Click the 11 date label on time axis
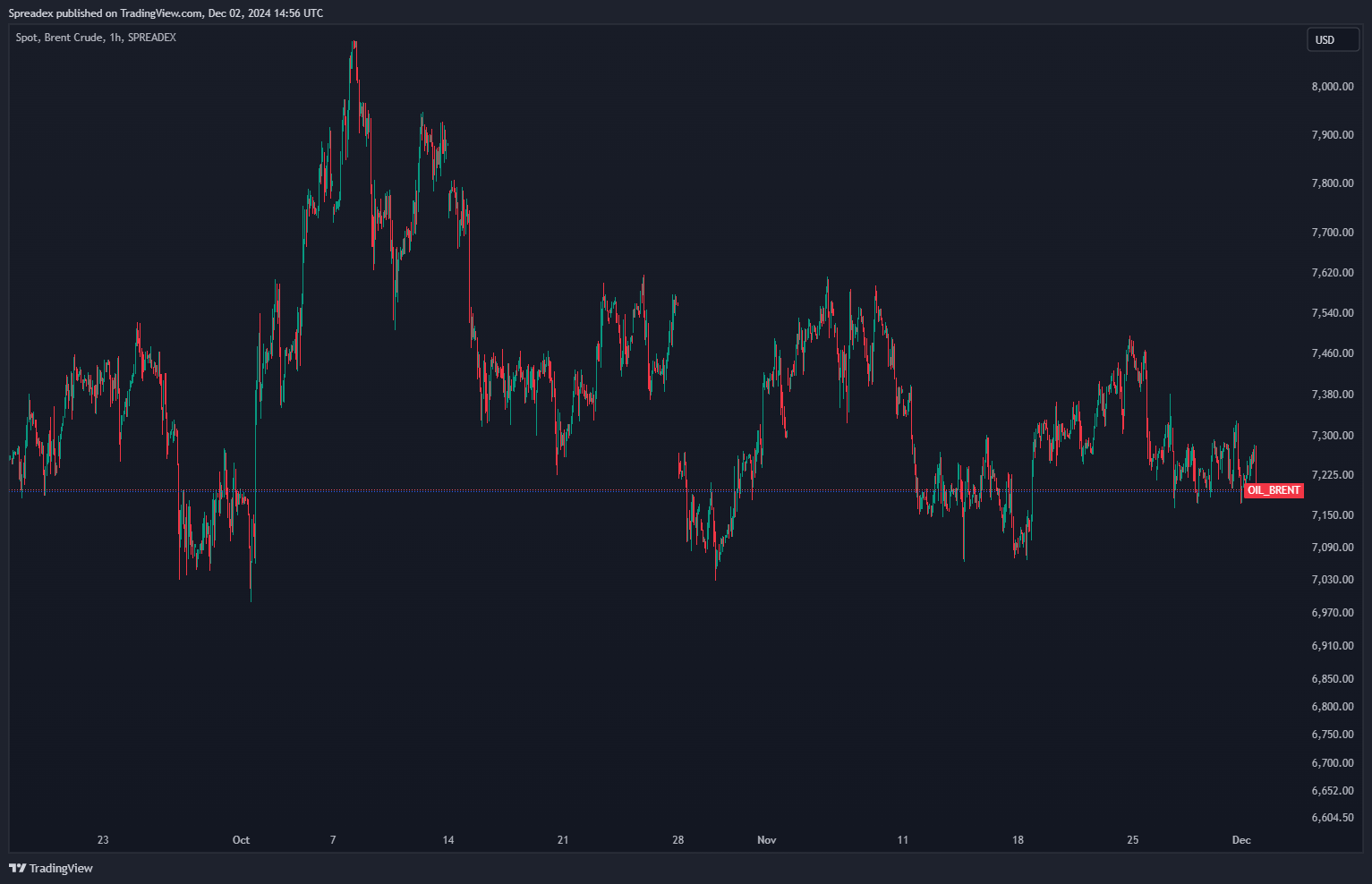The height and width of the screenshot is (884, 1372). coord(902,840)
